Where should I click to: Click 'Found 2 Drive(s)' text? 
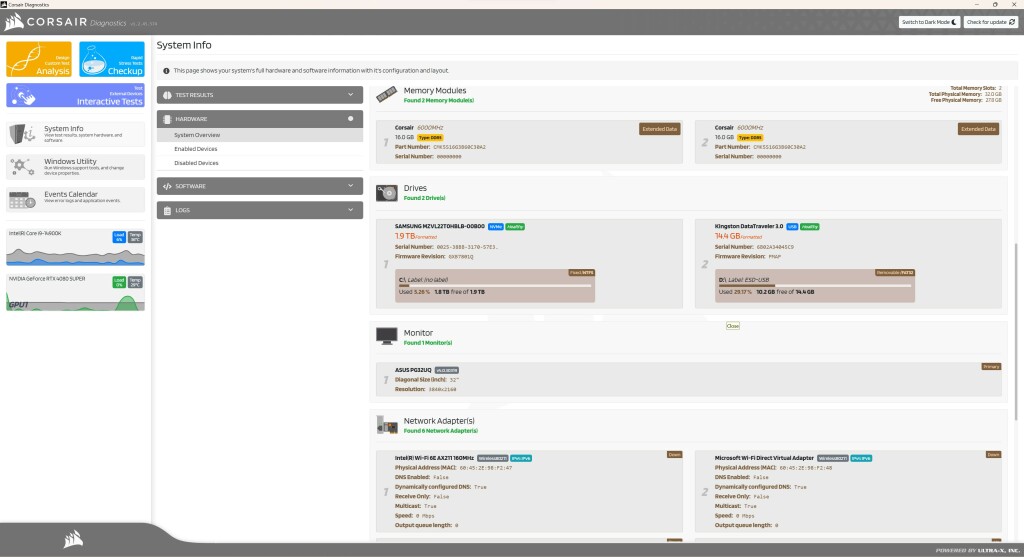[x=424, y=198]
